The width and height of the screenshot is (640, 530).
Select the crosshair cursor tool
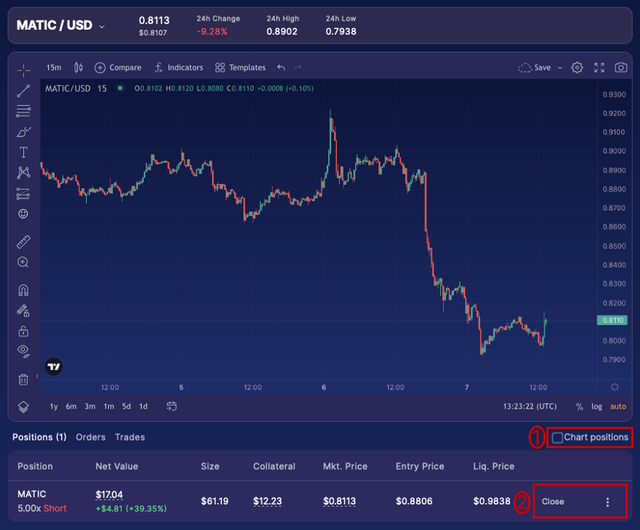24,70
